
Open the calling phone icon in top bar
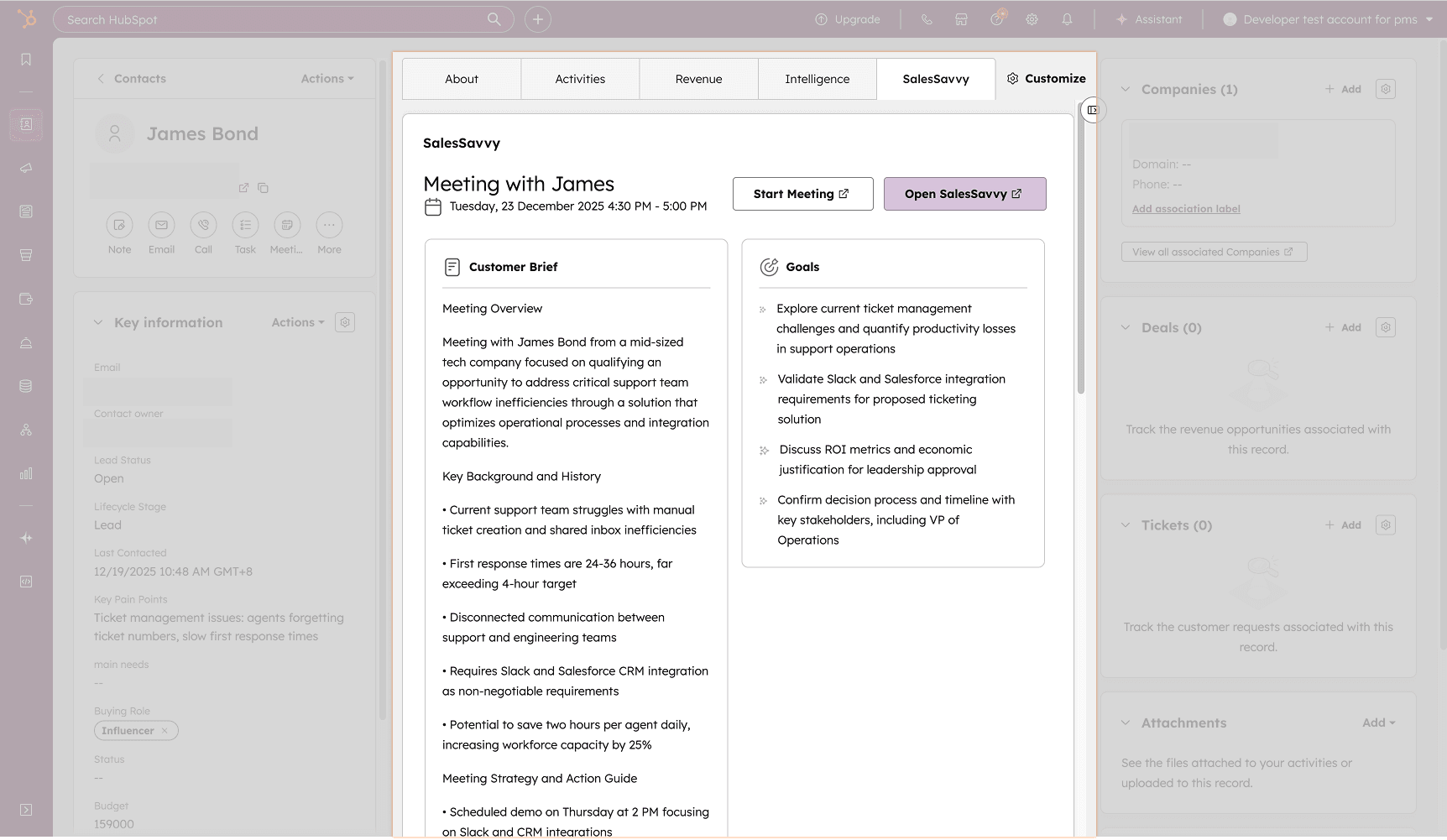coord(927,19)
